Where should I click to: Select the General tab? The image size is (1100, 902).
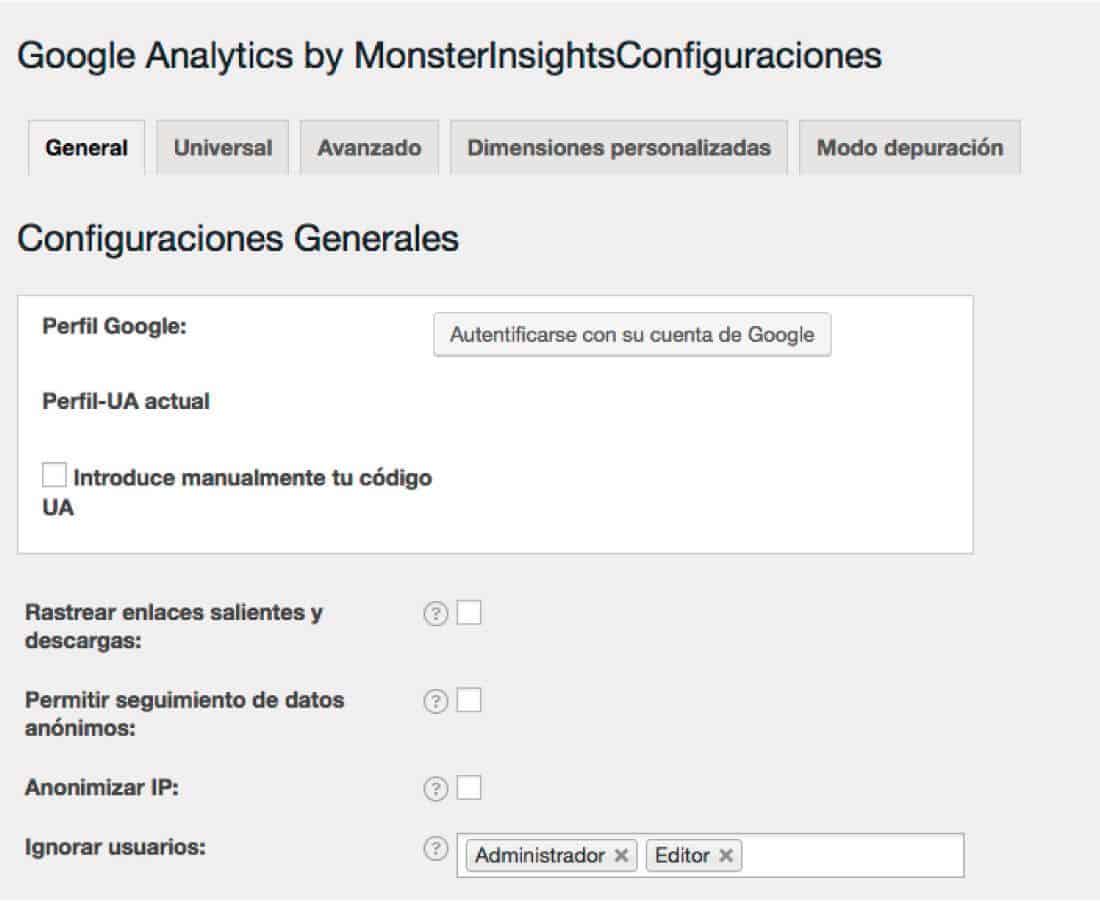(87, 148)
